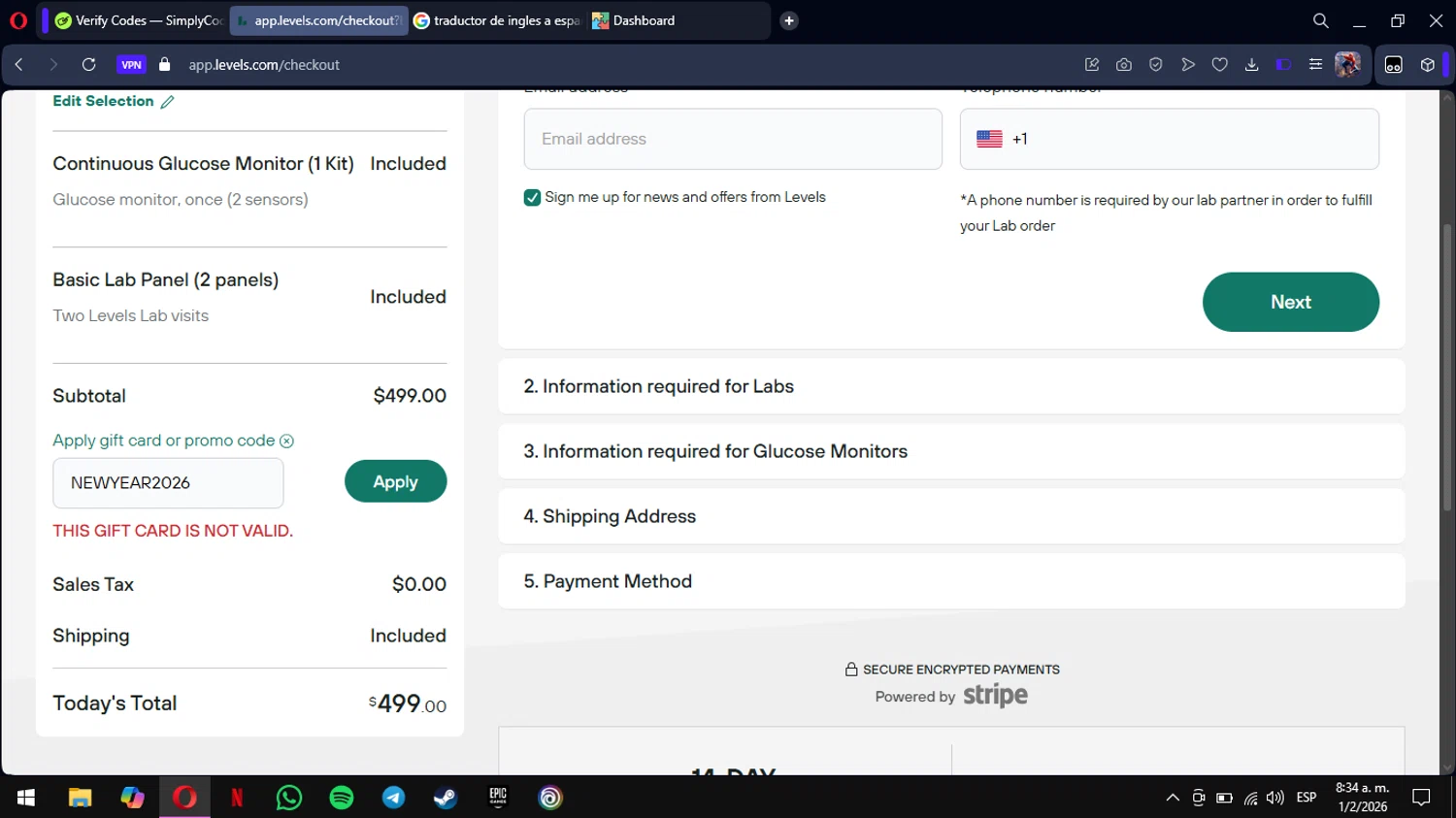Show hidden system tray icons chevron

(x=1173, y=798)
